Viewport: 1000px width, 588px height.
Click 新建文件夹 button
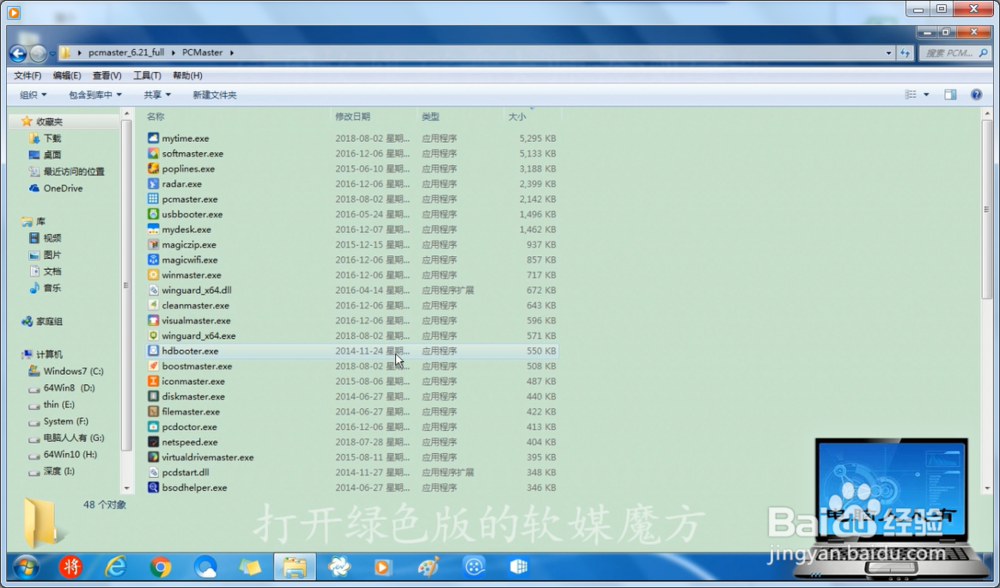coord(214,95)
